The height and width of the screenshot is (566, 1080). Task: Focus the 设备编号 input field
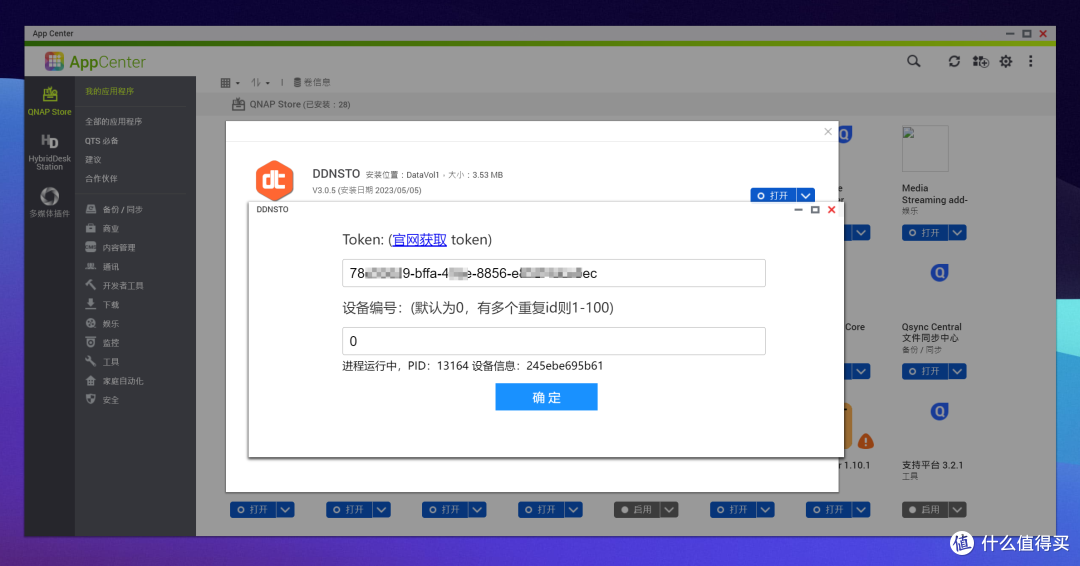pos(554,341)
